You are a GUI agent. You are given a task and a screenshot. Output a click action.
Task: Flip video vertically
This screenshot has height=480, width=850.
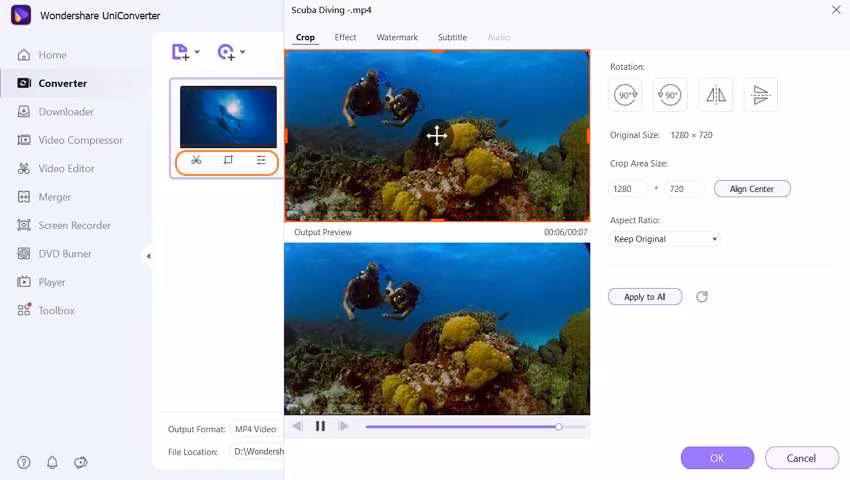pyautogui.click(x=761, y=95)
